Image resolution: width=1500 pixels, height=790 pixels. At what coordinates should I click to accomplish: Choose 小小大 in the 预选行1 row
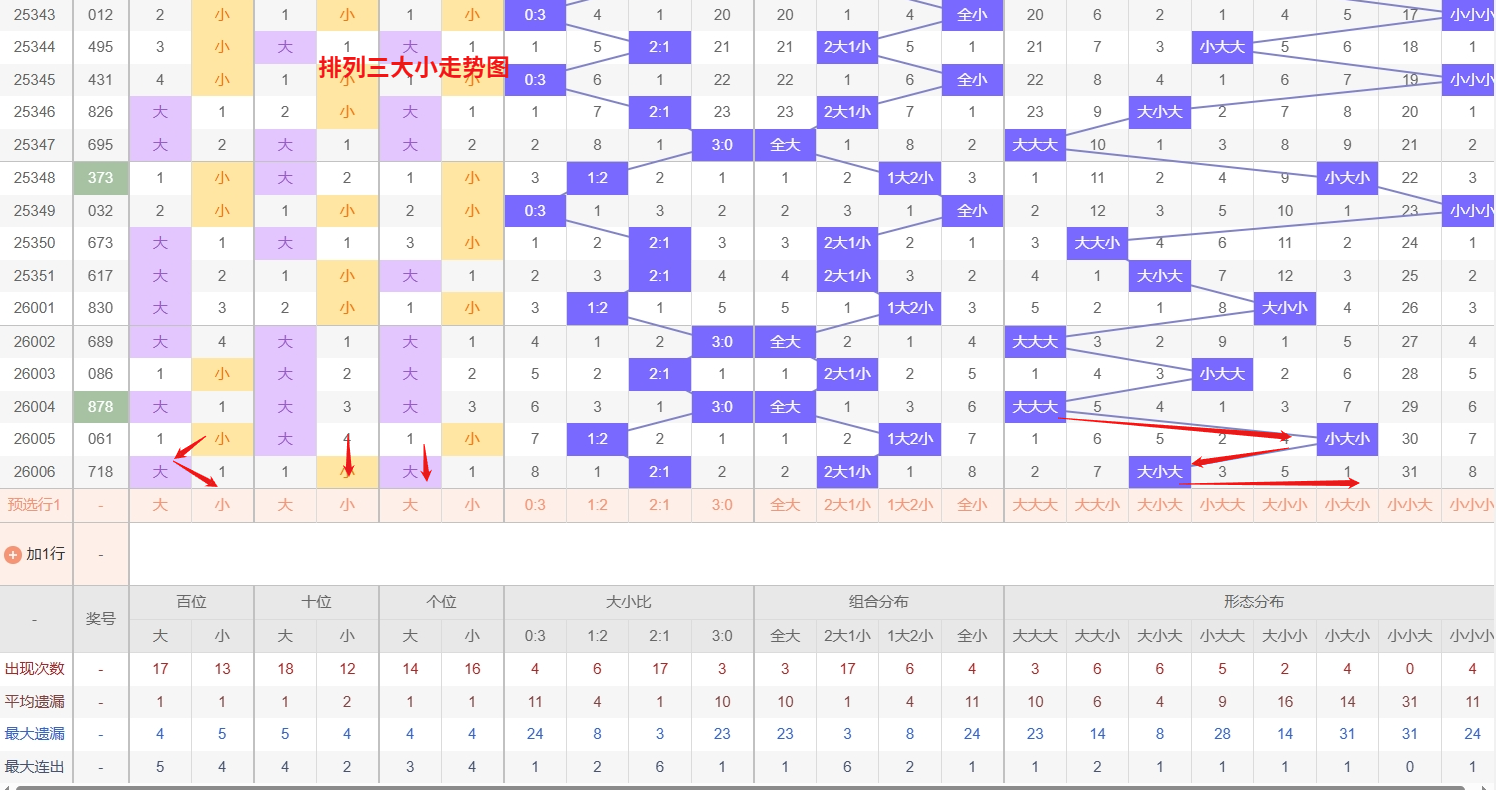[x=1410, y=505]
